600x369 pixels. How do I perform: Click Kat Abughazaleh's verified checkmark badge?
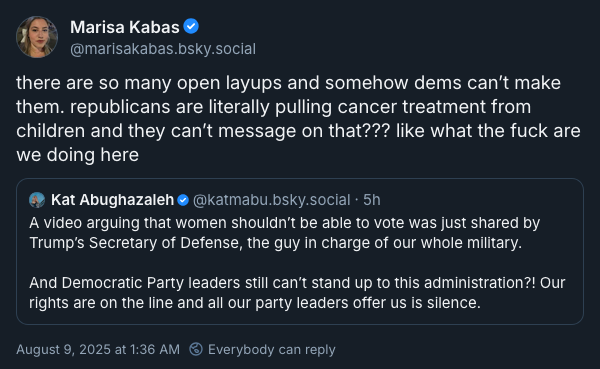click(x=183, y=200)
